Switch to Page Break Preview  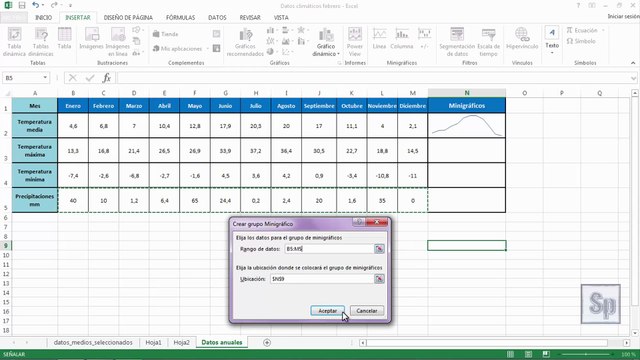click(x=546, y=354)
